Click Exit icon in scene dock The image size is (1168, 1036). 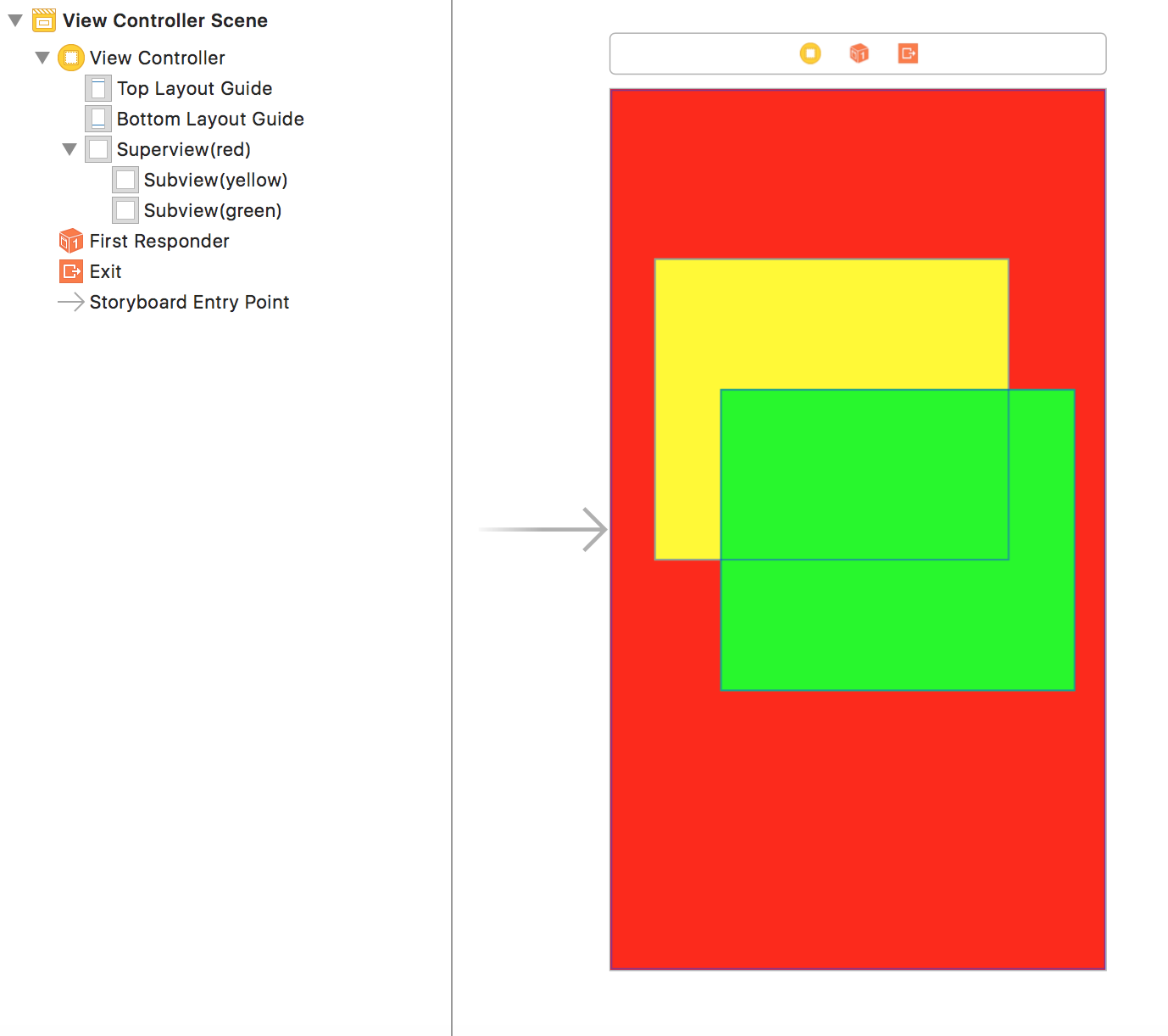[x=909, y=53]
